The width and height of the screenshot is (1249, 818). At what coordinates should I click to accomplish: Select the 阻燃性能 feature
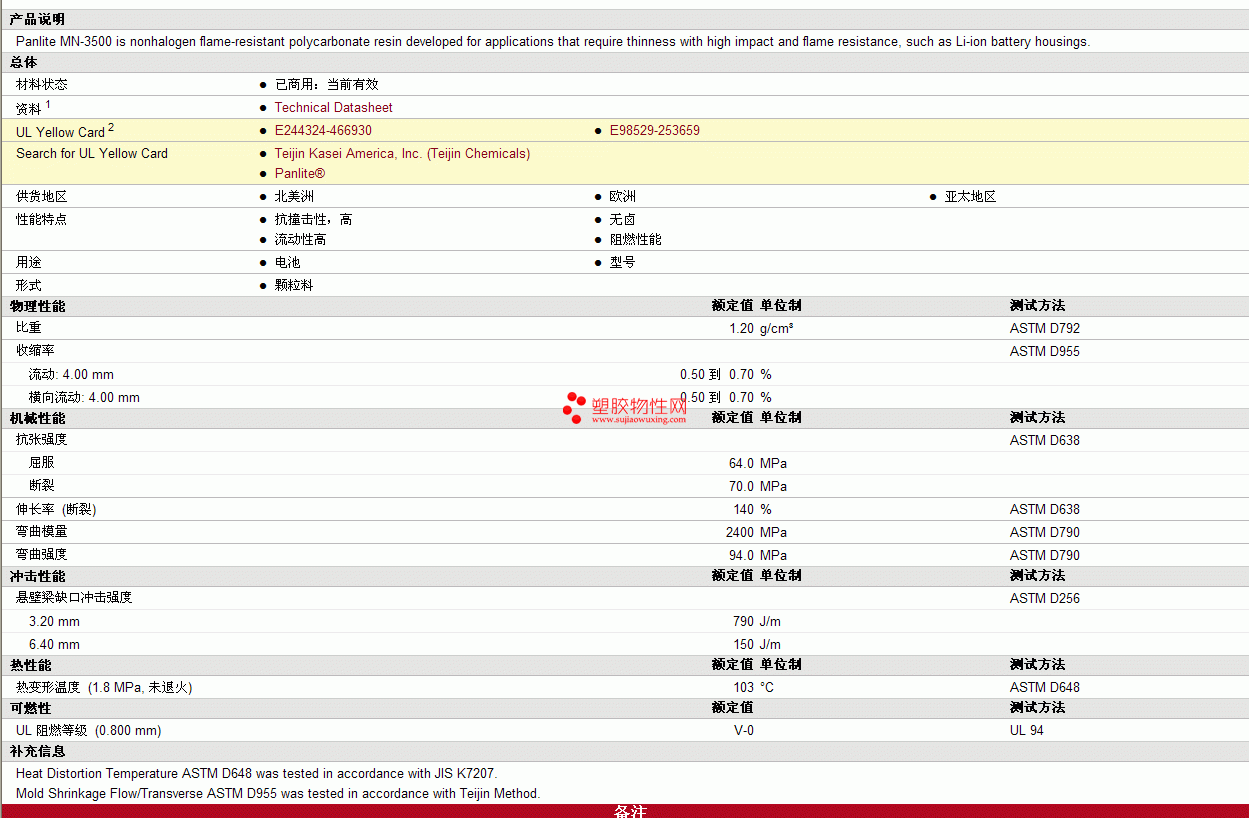coord(636,239)
